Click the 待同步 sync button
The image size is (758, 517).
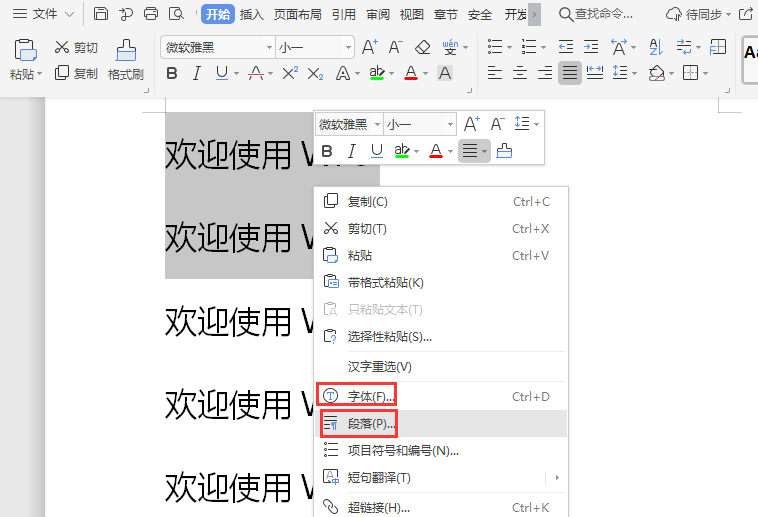(x=698, y=15)
